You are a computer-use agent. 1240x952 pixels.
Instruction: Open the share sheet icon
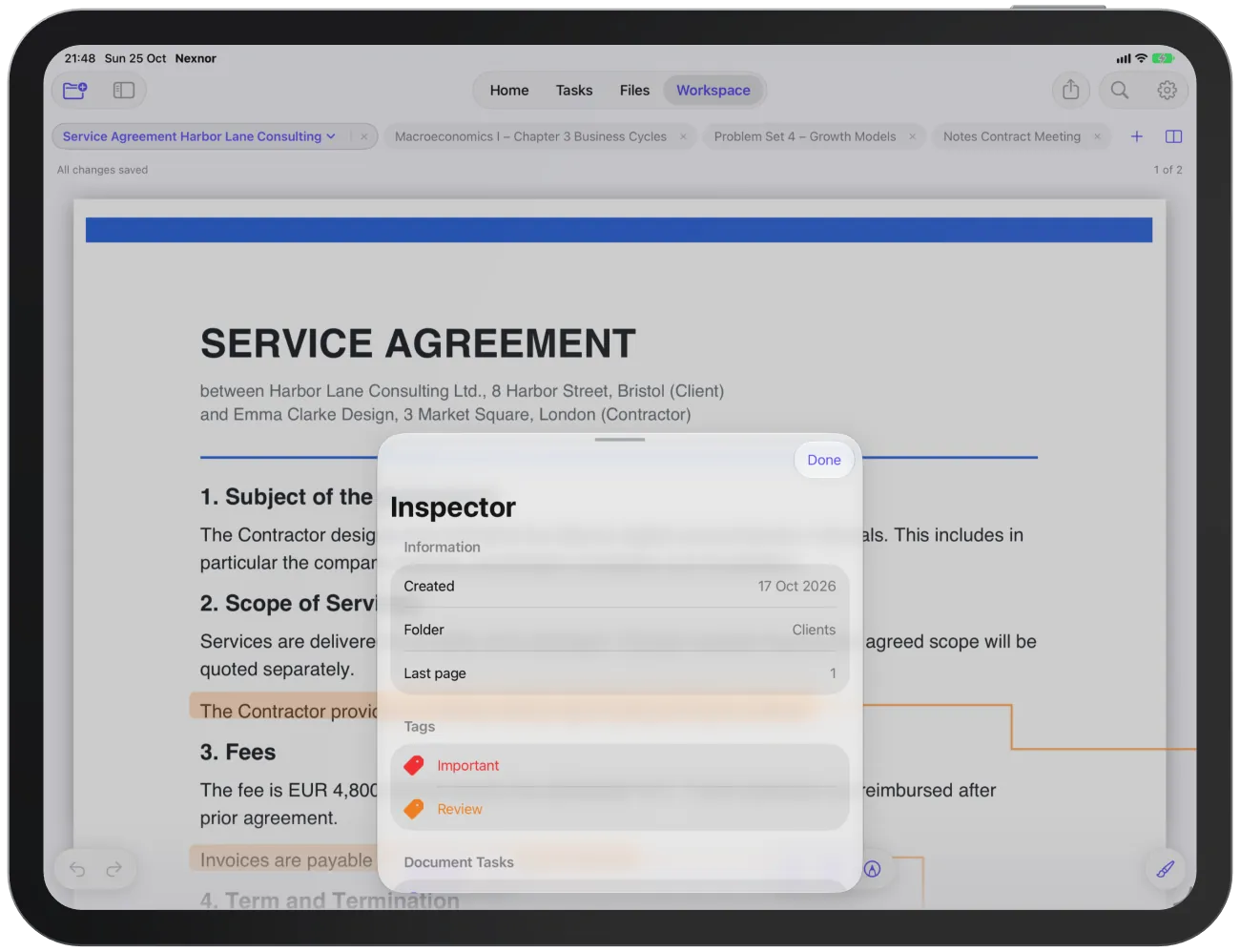click(x=1071, y=90)
